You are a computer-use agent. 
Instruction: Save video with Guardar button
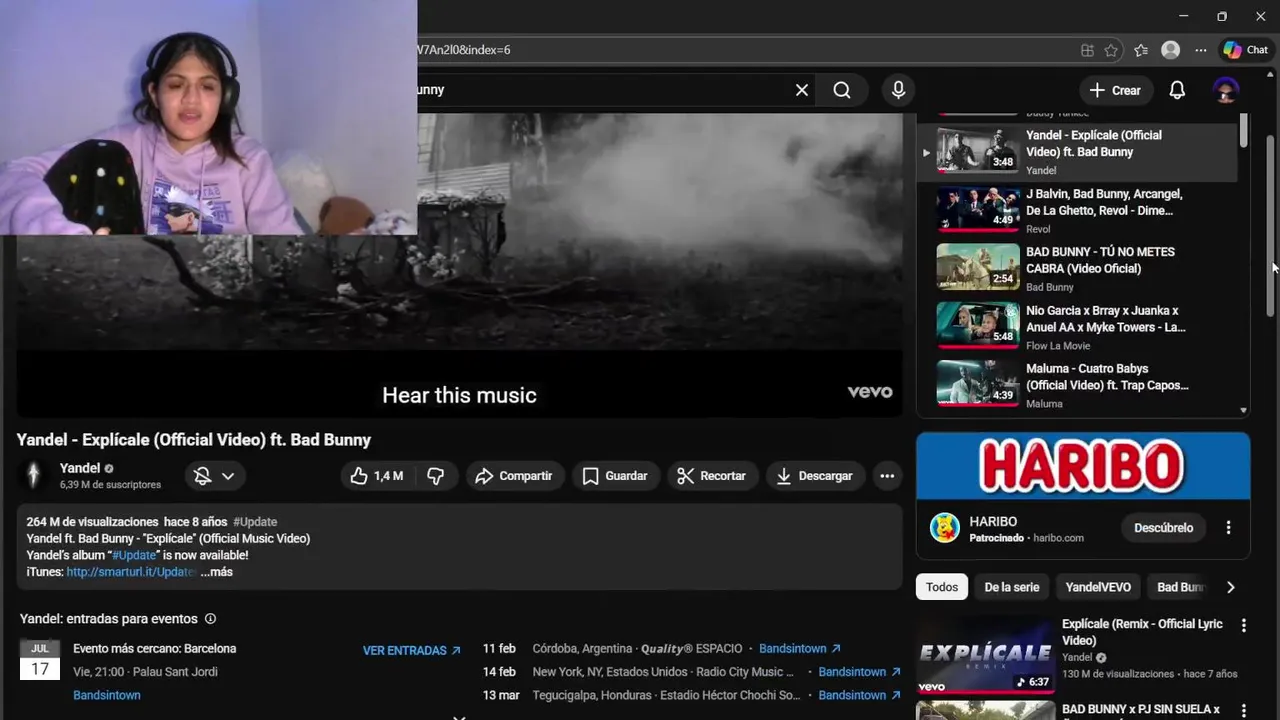(x=615, y=476)
